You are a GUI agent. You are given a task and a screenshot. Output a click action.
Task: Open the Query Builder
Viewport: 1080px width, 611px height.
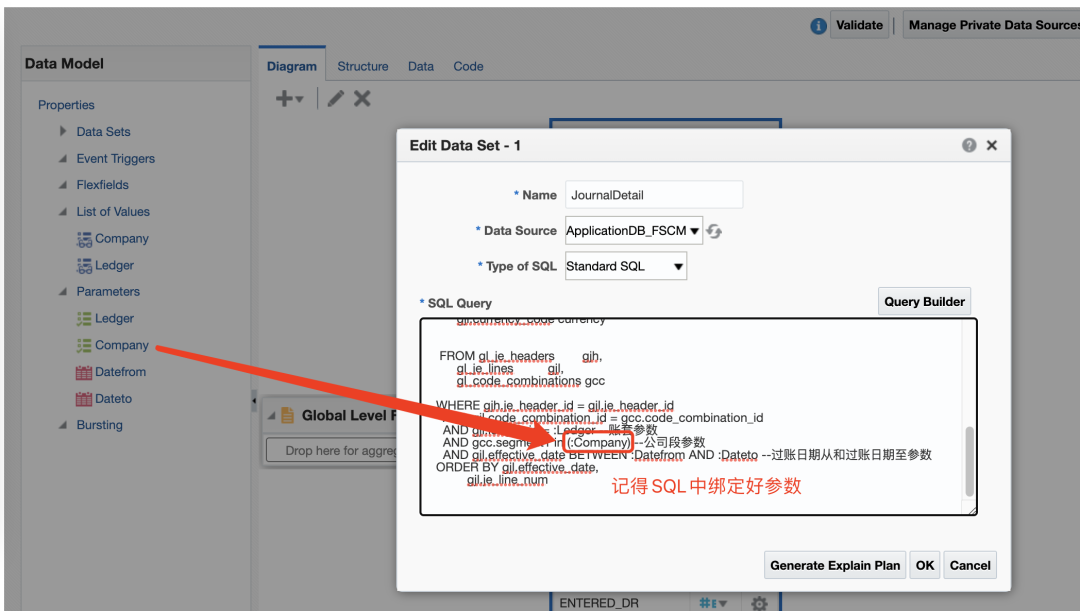[924, 302]
